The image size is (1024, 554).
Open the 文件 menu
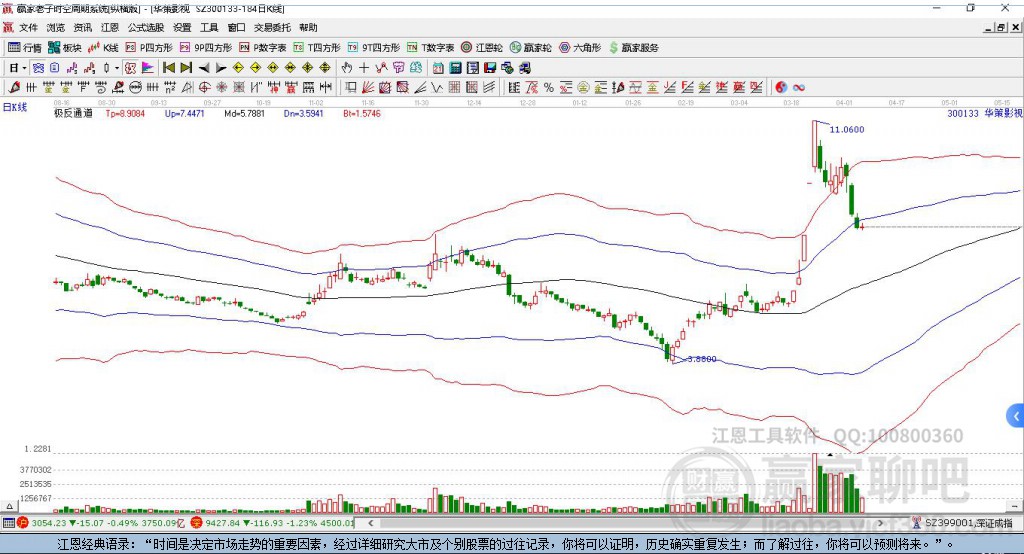coord(28,27)
